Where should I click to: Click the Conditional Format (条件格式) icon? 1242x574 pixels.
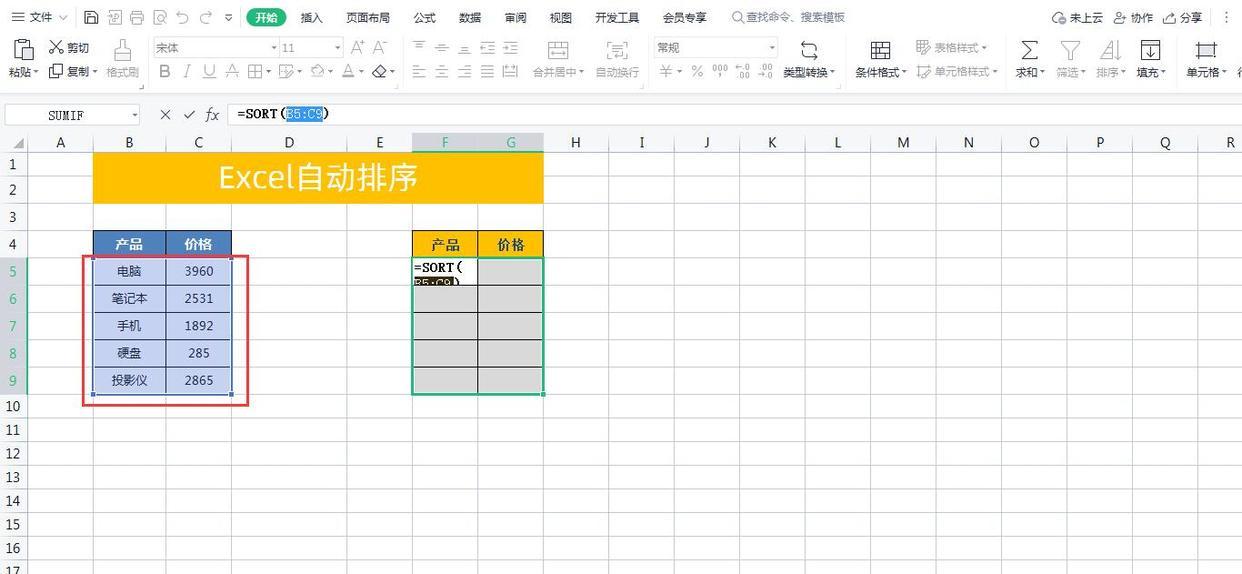(880, 50)
